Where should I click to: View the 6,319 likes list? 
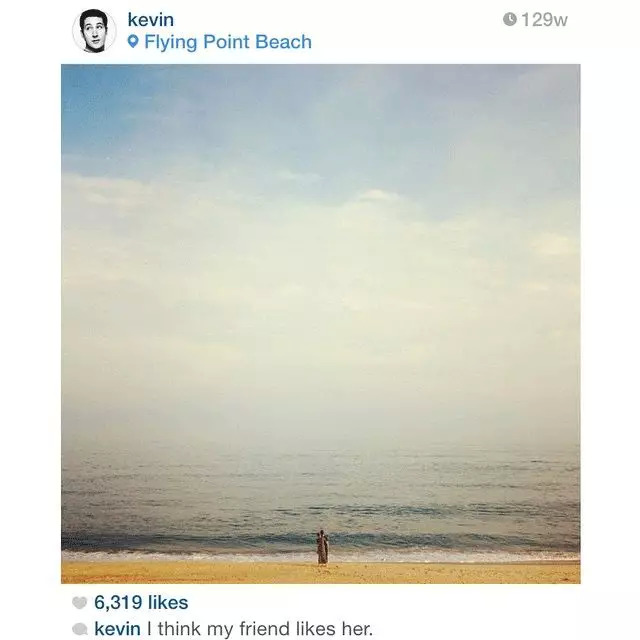pos(141,602)
